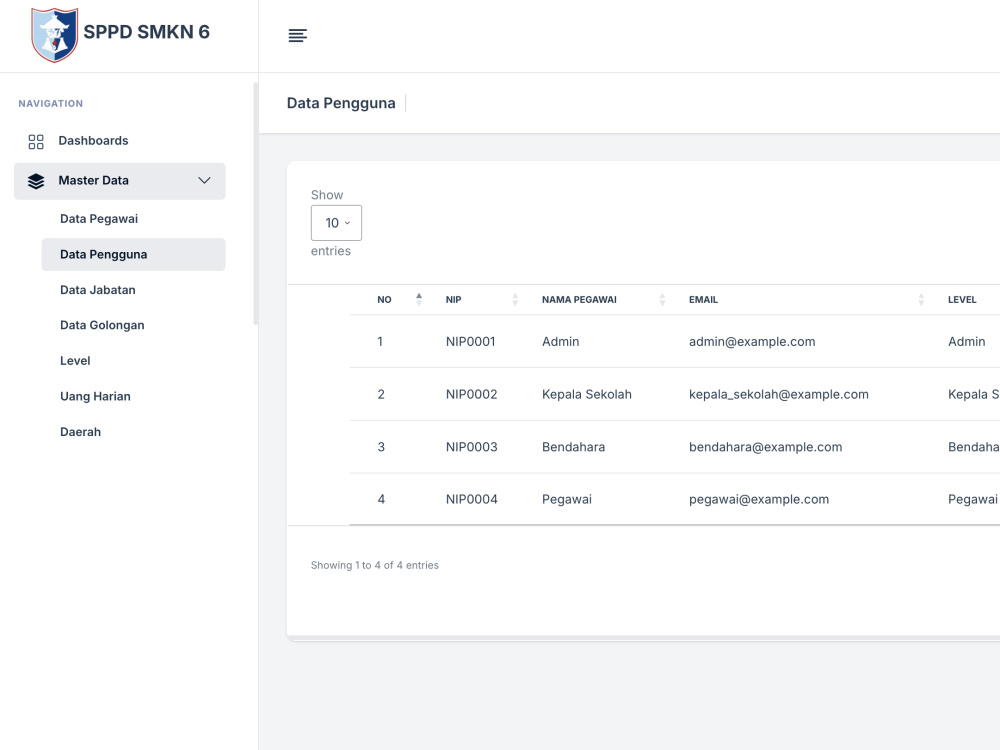This screenshot has width=1000, height=750.
Task: Toggle the sidebar hamburger menu icon
Action: pyautogui.click(x=297, y=36)
